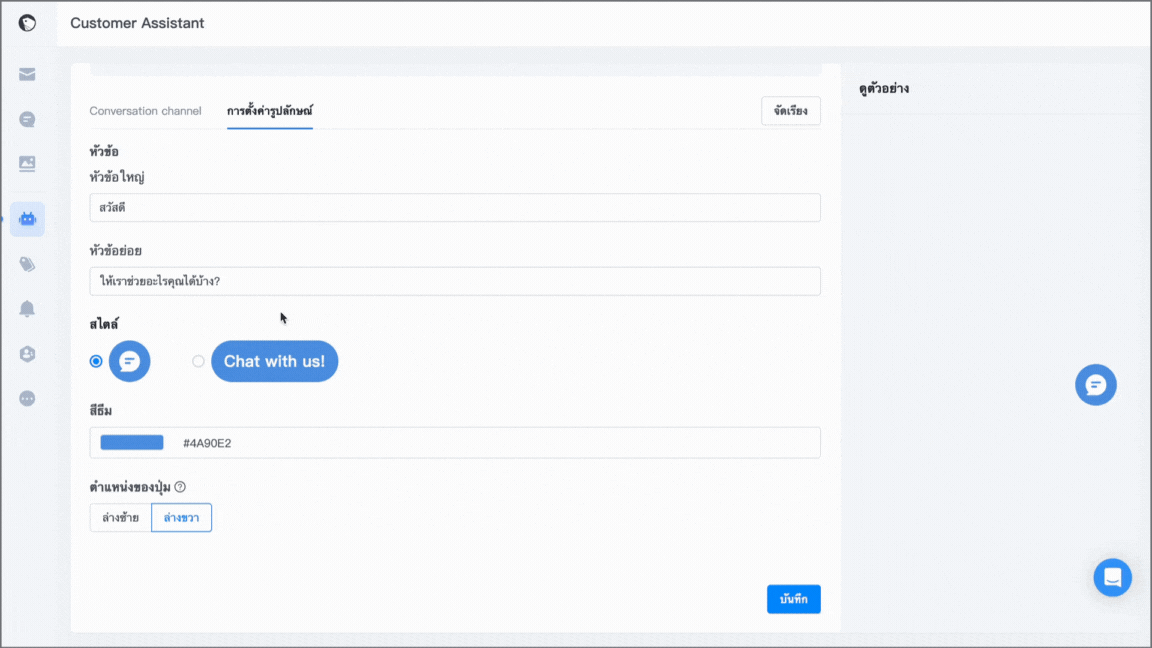1152x648 pixels.
Task: Click the round chat icon style preview
Action: (129, 361)
